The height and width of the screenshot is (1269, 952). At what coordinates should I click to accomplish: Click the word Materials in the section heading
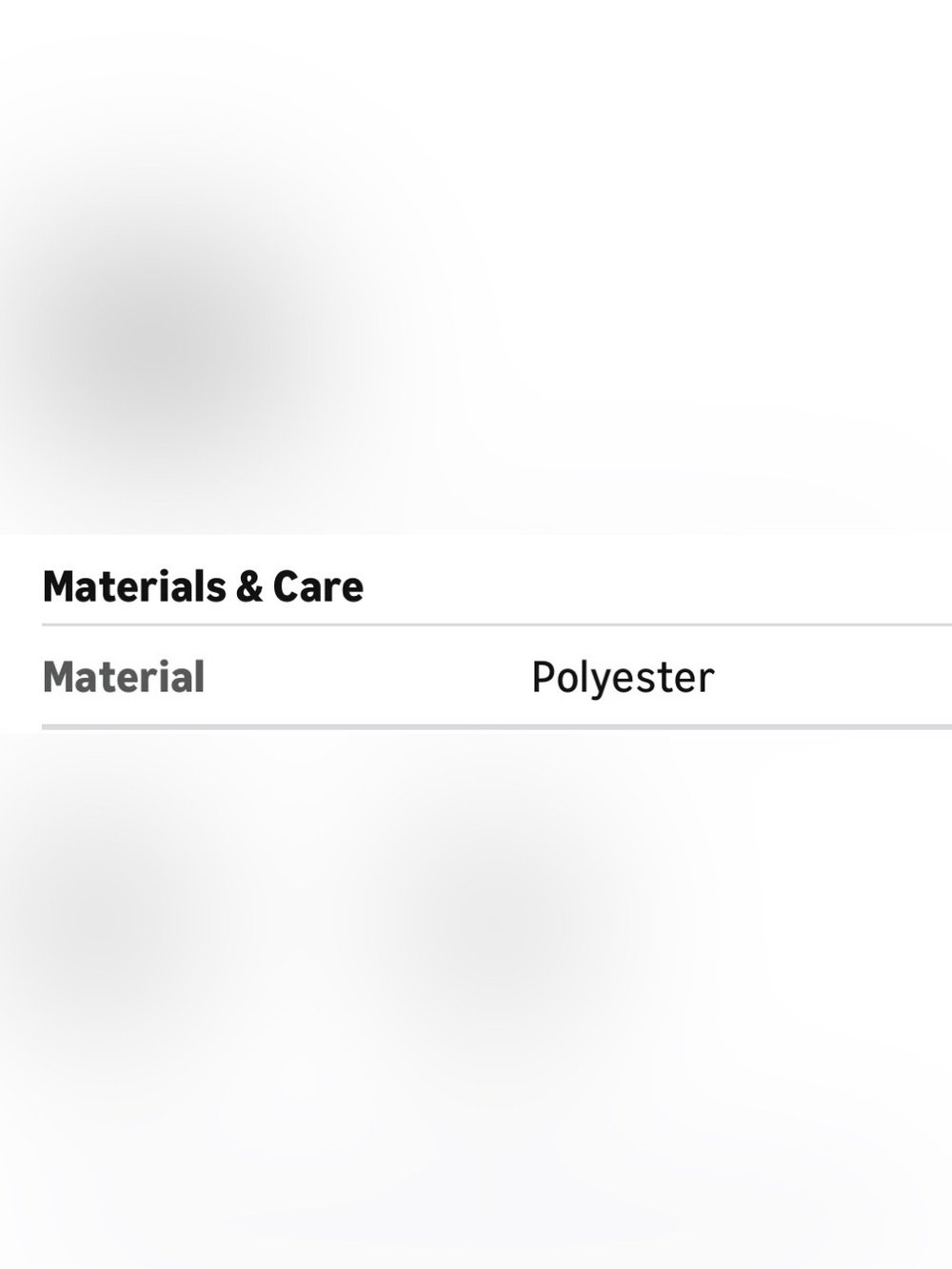[134, 586]
